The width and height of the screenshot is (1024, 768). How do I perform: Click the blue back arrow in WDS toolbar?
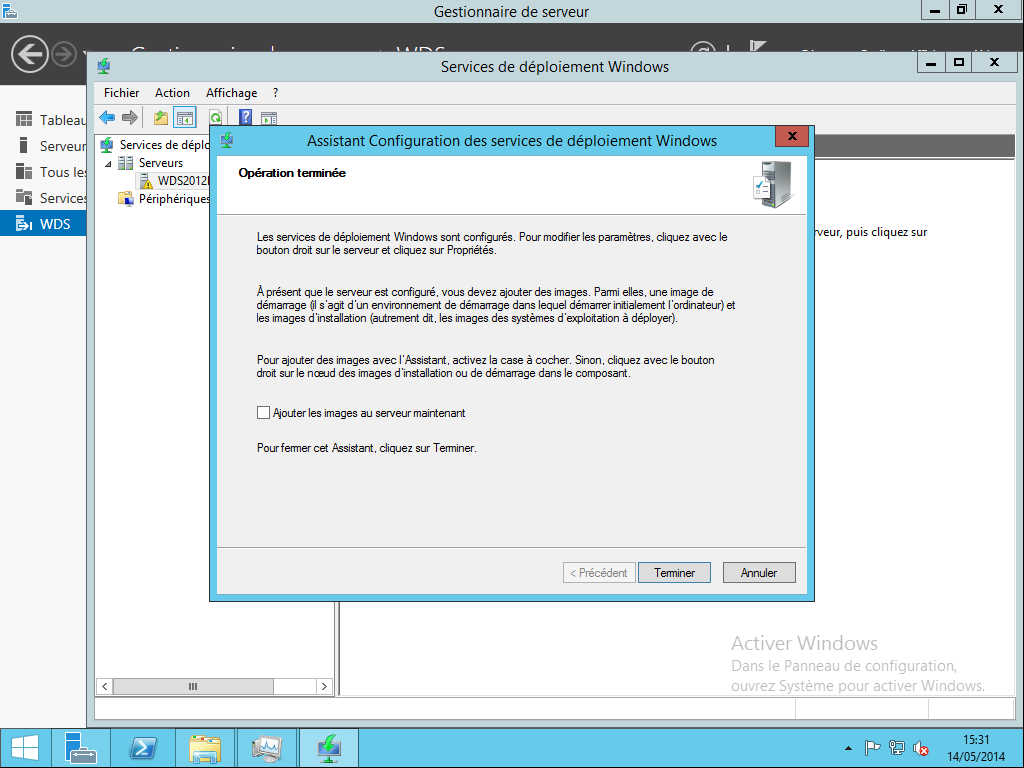[107, 118]
